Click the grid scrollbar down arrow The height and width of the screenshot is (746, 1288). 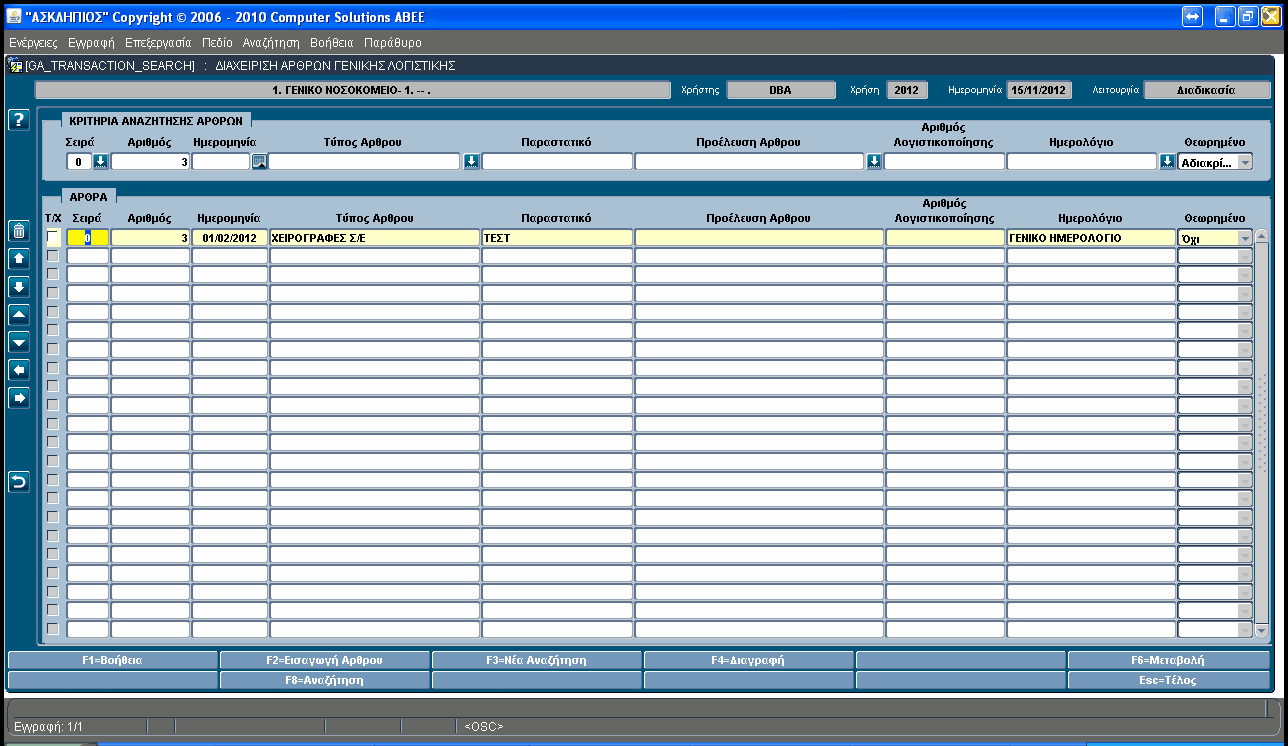tap(1261, 632)
